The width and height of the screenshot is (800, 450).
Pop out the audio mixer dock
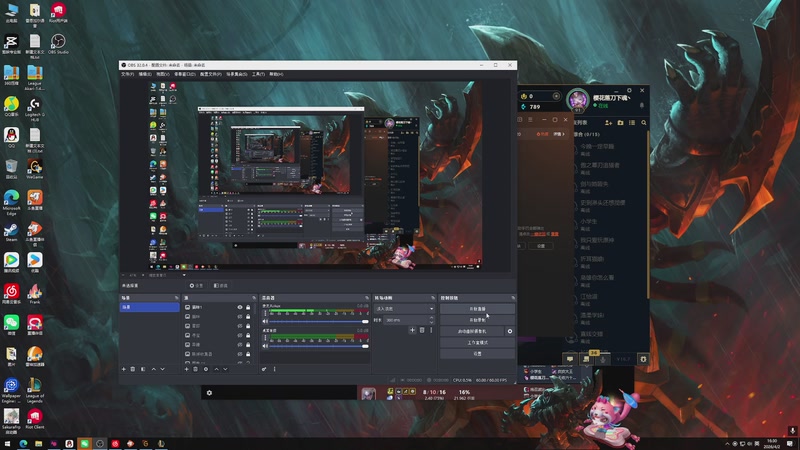(367, 298)
